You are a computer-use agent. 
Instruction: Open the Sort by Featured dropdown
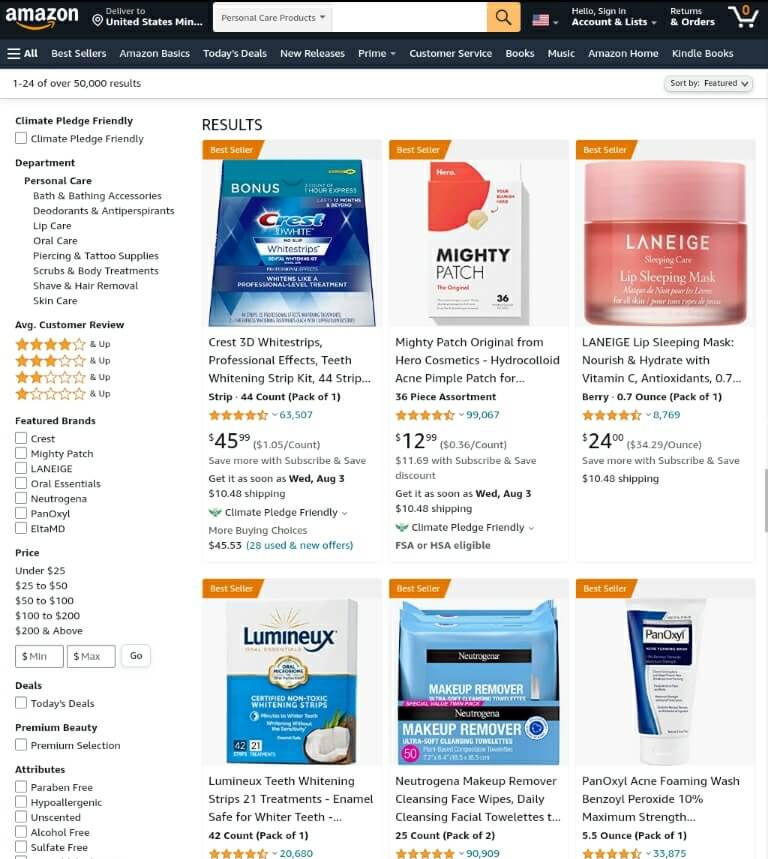click(x=708, y=83)
